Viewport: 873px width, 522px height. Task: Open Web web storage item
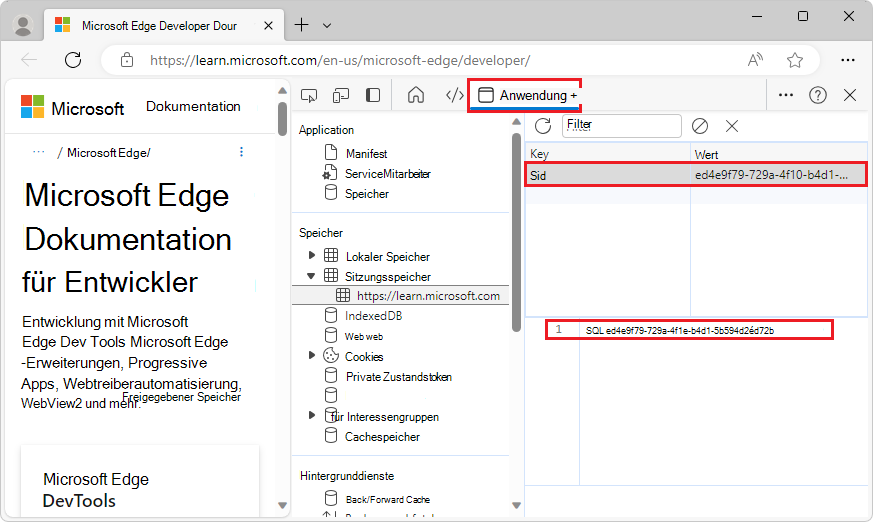coord(364,336)
